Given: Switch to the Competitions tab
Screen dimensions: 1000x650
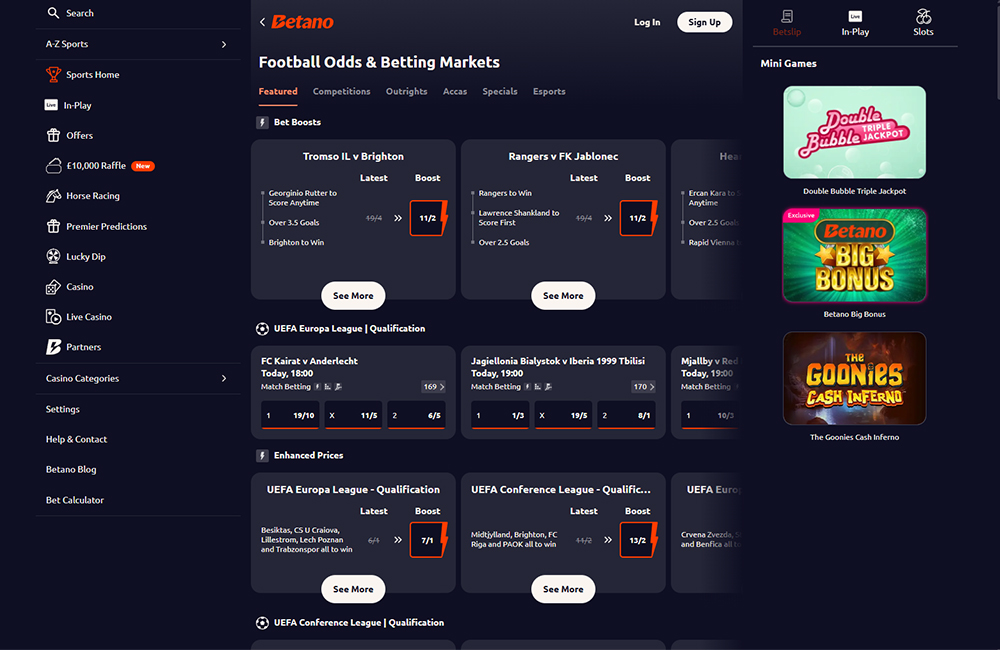Looking at the screenshot, I should pyautogui.click(x=341, y=92).
